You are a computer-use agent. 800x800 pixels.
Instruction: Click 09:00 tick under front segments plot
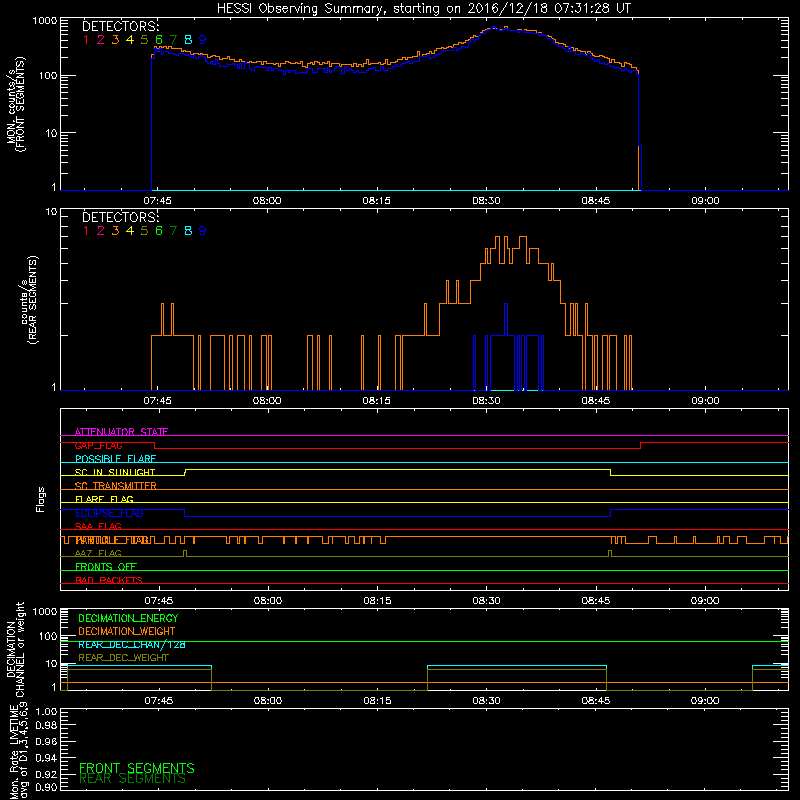[705, 201]
